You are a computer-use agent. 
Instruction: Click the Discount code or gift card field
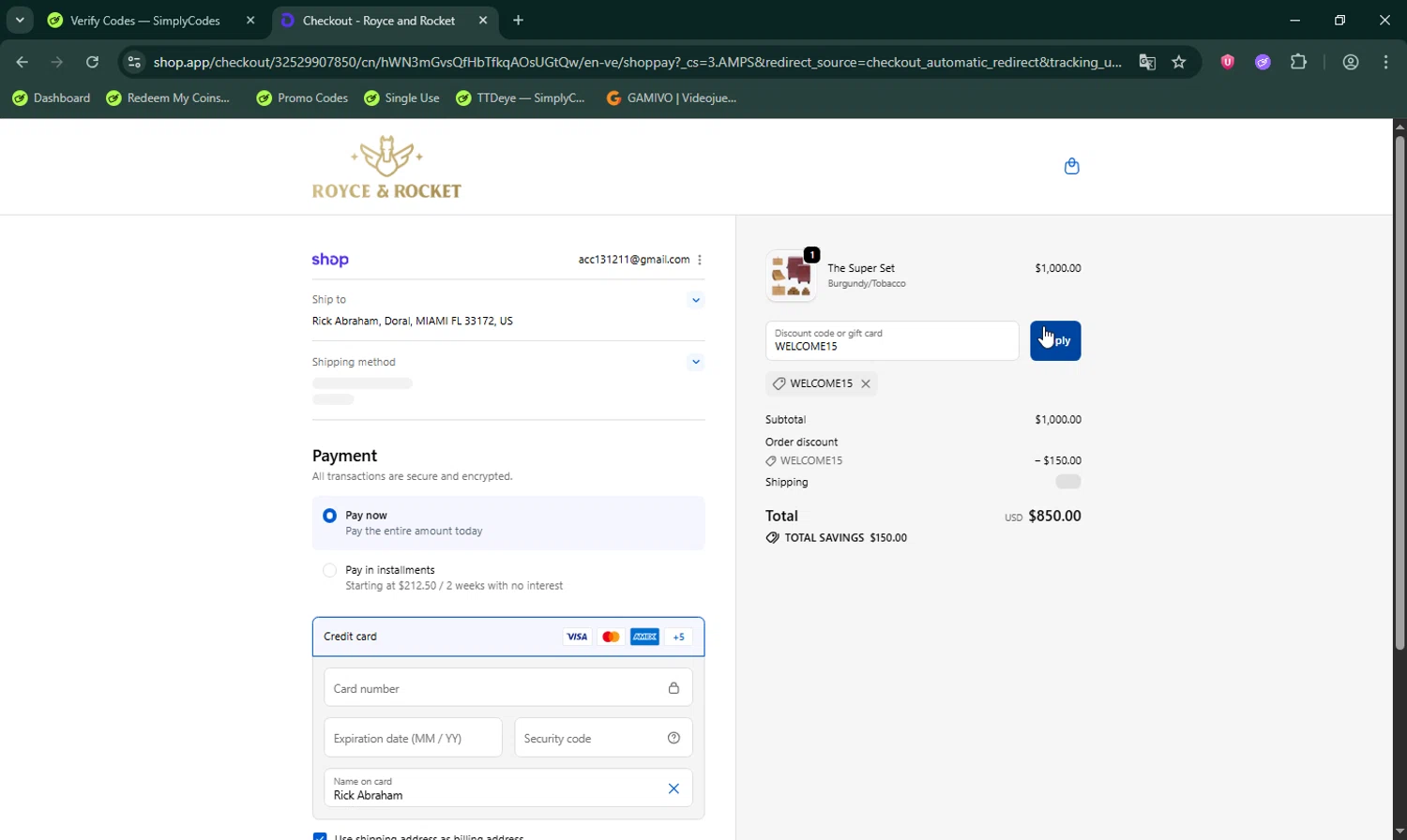[x=892, y=340]
